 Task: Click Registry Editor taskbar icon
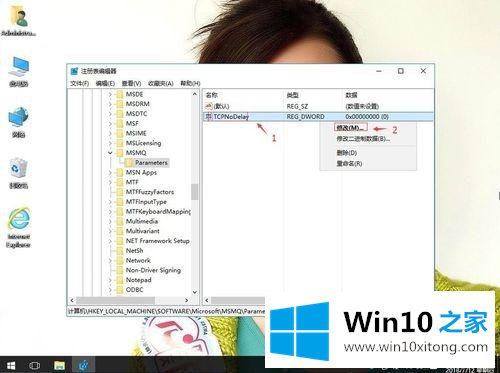point(83,365)
